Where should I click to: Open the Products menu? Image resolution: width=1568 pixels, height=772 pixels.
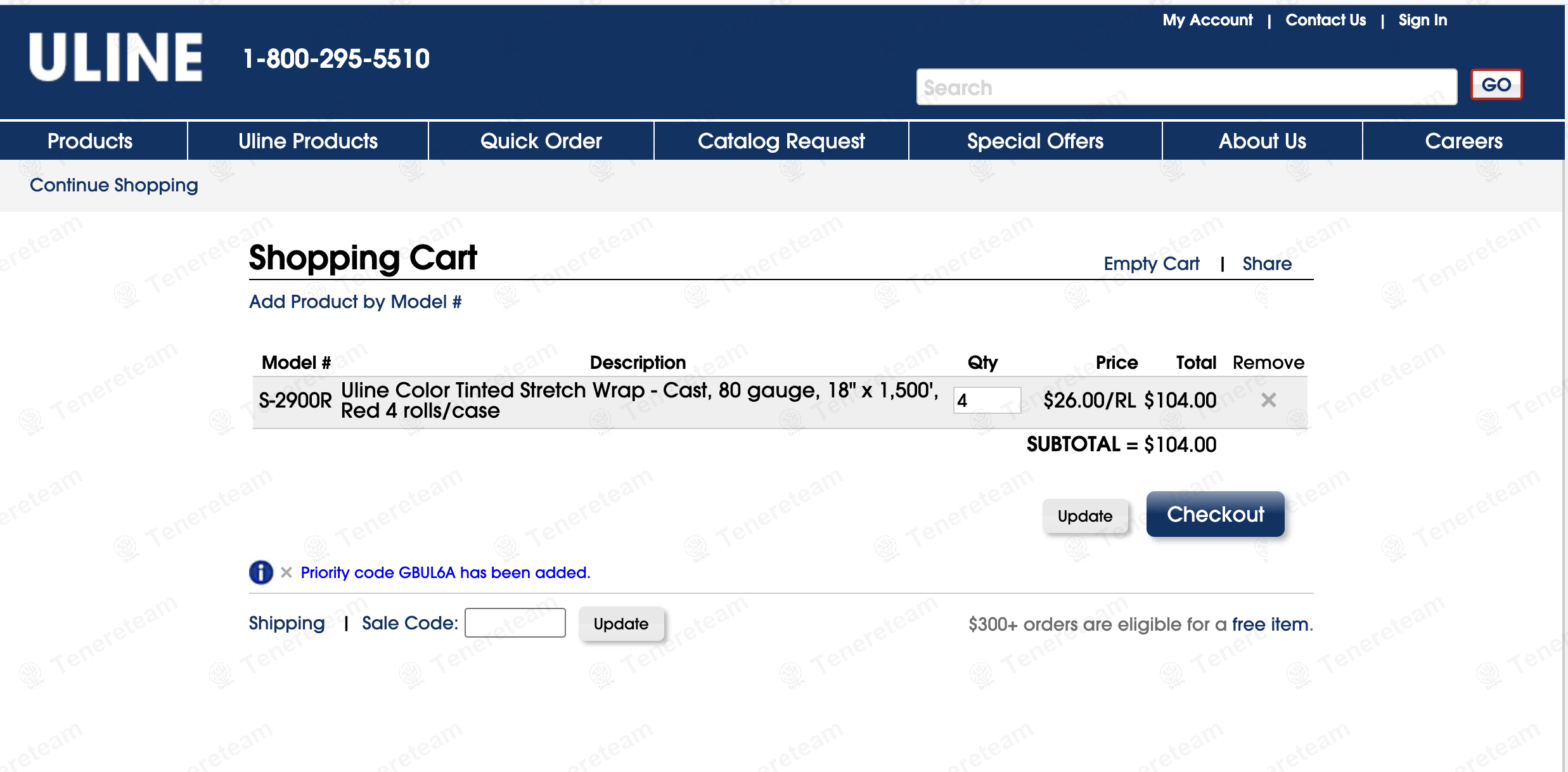(x=91, y=141)
